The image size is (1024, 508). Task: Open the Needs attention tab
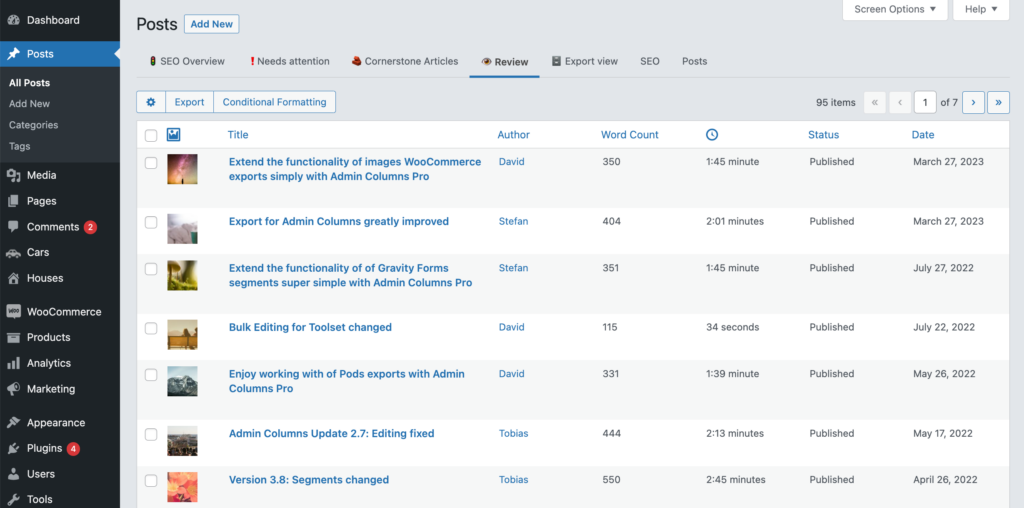pos(289,61)
